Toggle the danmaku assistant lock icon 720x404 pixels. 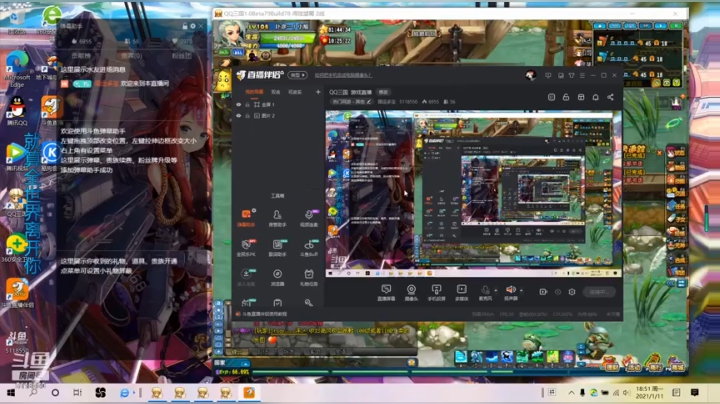coord(185,26)
